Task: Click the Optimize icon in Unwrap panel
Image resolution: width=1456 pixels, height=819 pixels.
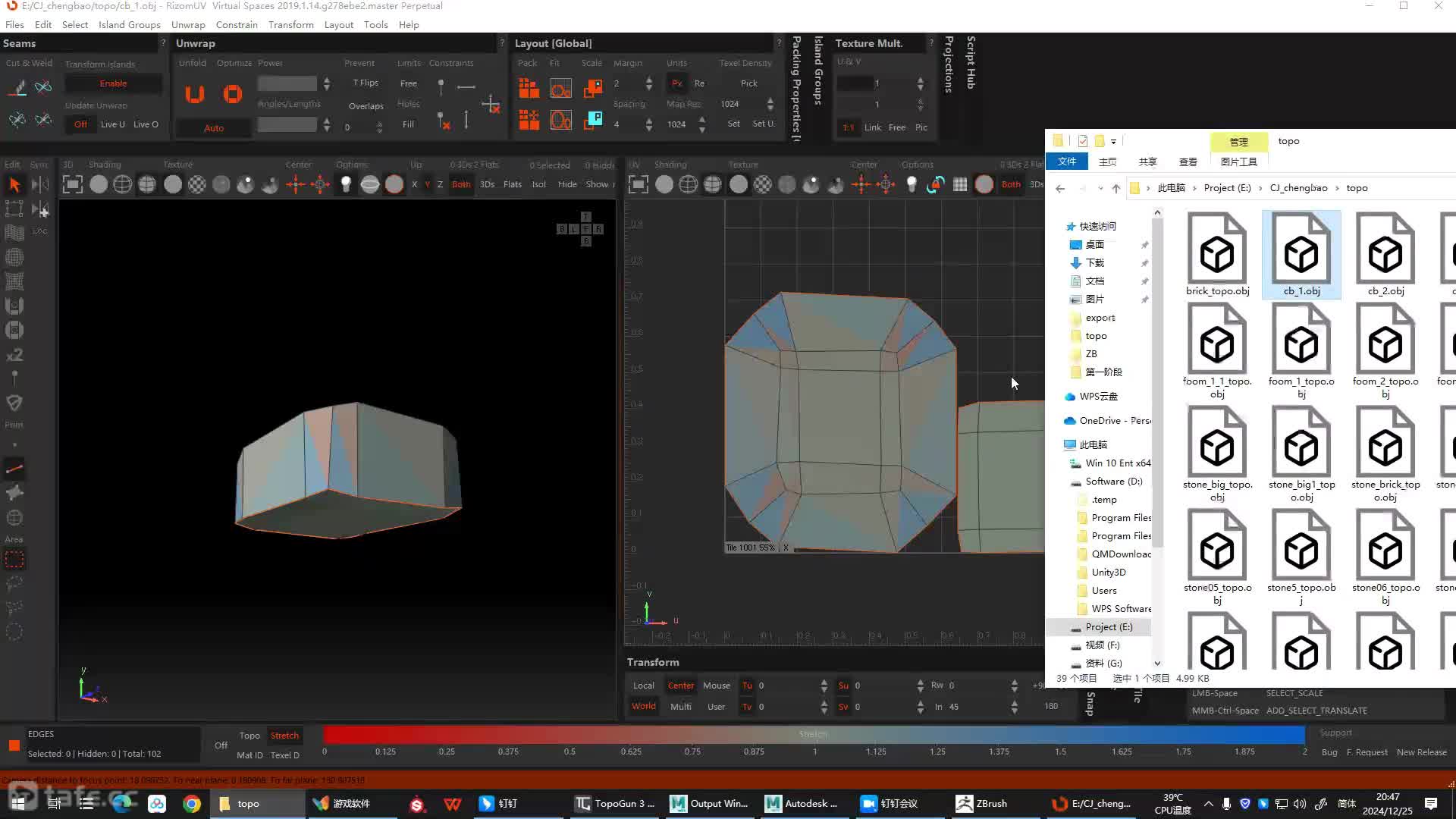Action: (x=233, y=93)
